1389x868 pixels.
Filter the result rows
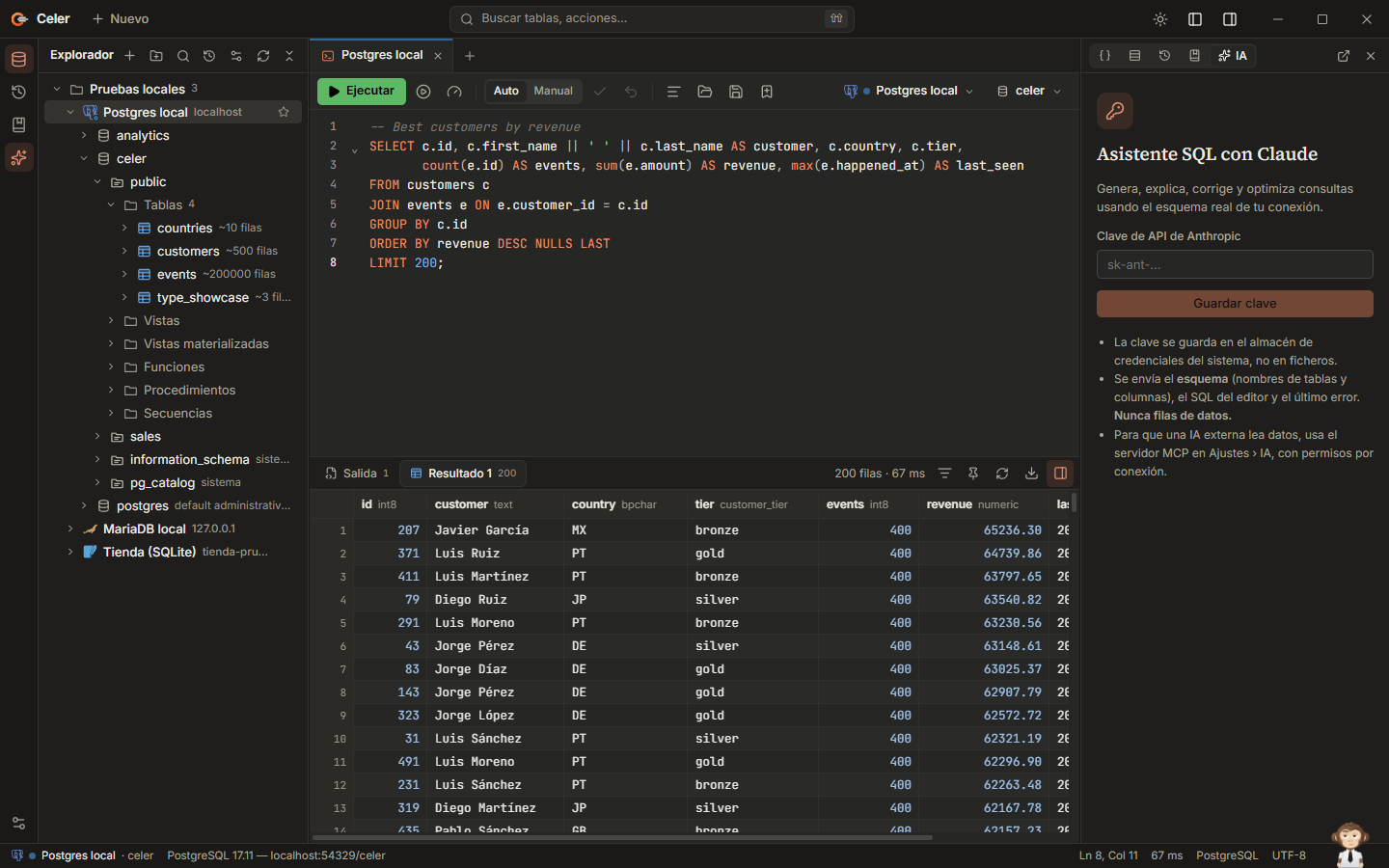click(944, 474)
